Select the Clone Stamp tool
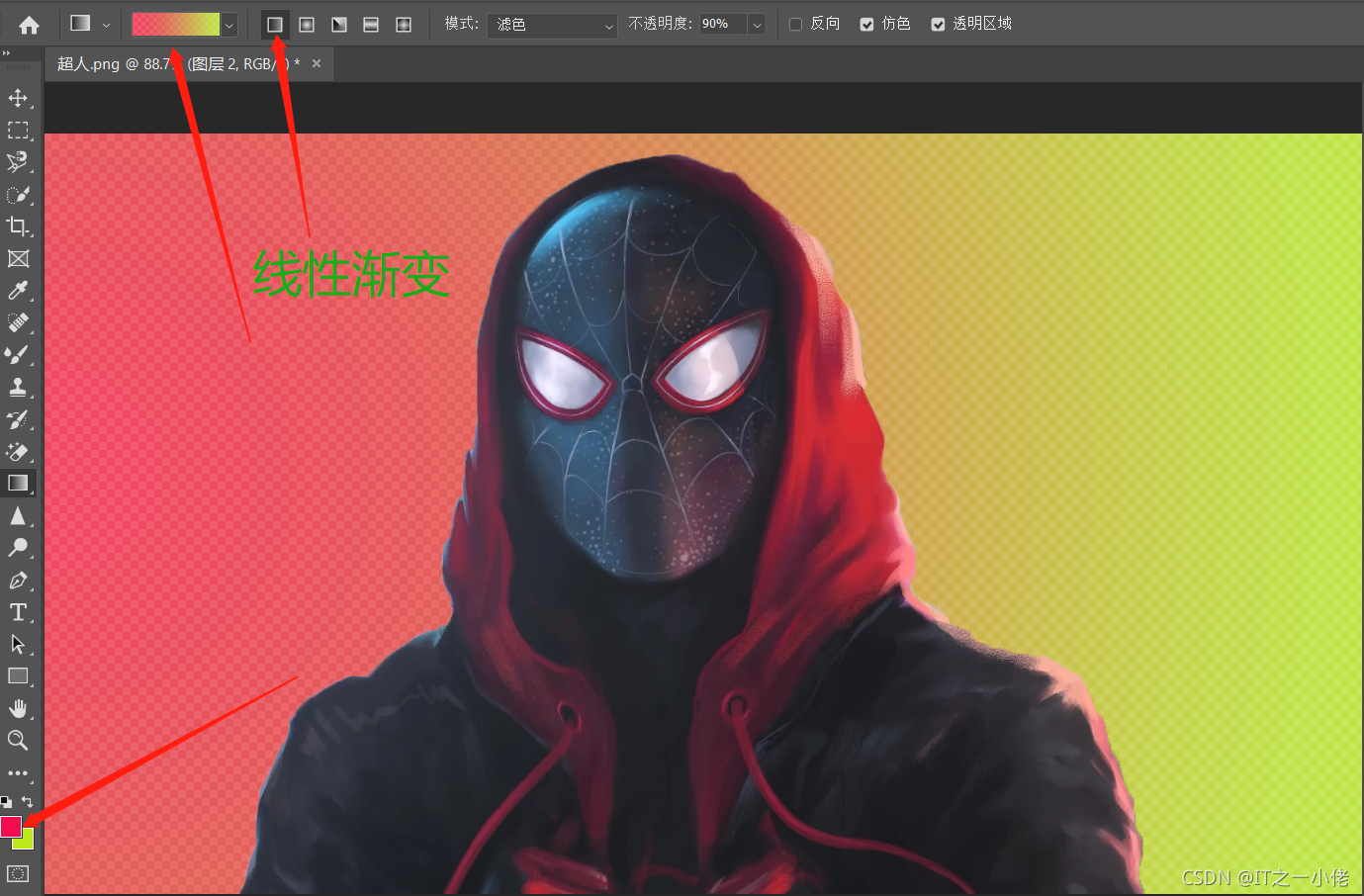This screenshot has height=896, width=1364. [x=18, y=387]
